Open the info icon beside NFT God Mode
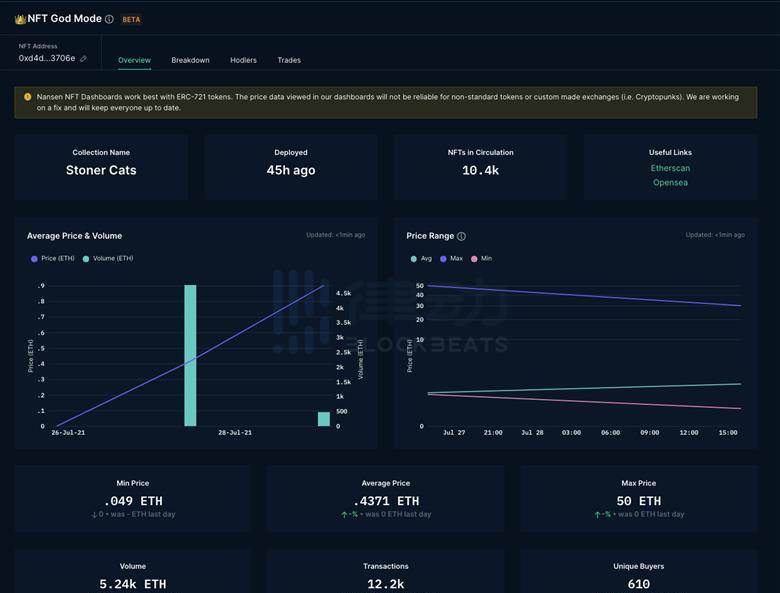This screenshot has width=780, height=593. click(x=109, y=19)
